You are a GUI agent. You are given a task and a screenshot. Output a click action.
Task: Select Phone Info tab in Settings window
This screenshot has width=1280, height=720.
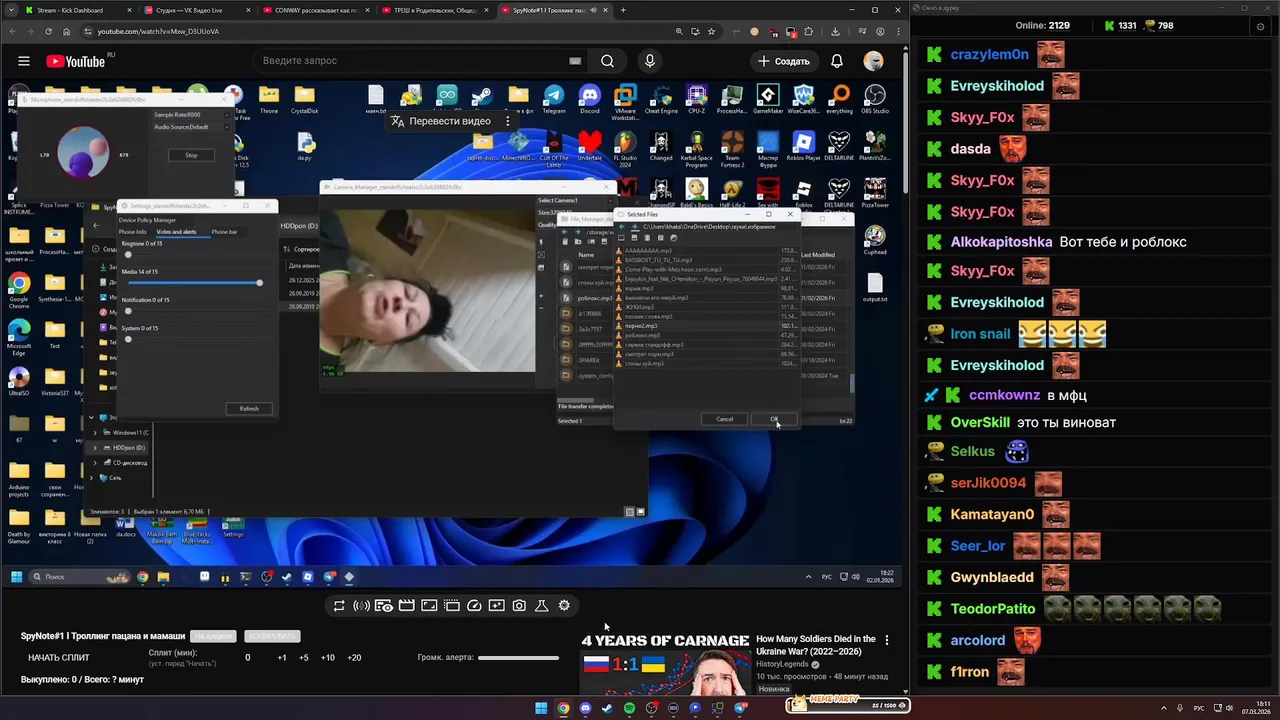(x=133, y=232)
